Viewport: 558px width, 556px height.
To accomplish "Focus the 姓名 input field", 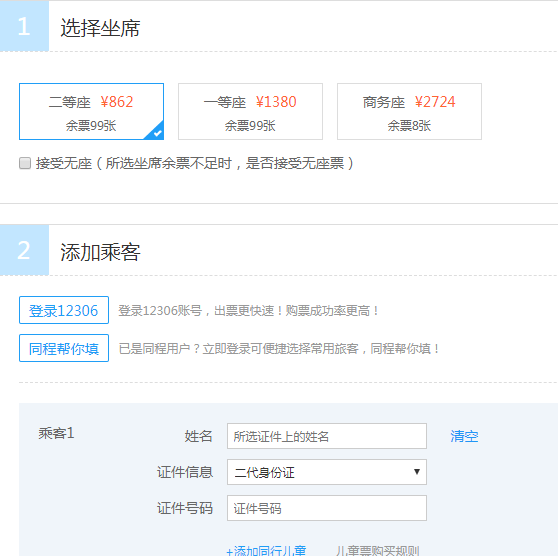I will tap(327, 436).
